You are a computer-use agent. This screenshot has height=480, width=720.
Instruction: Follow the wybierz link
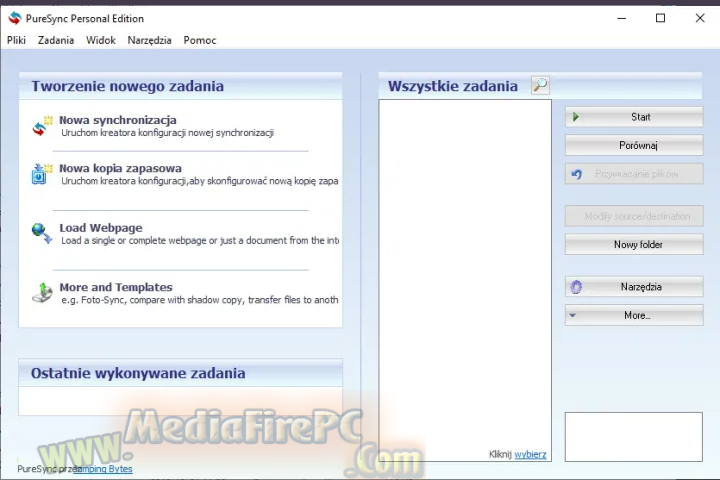530,454
